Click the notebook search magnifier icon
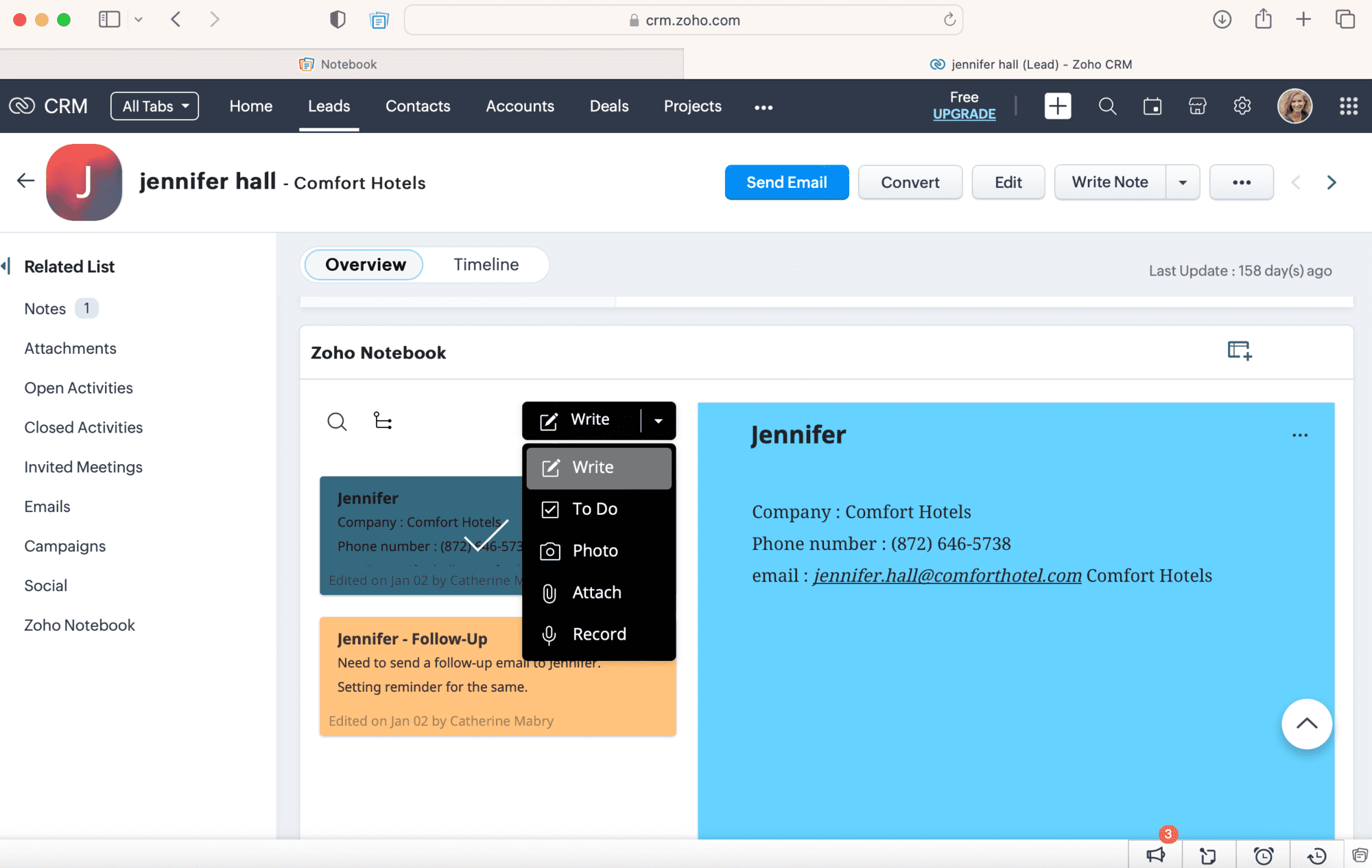This screenshot has width=1372, height=868. point(337,421)
